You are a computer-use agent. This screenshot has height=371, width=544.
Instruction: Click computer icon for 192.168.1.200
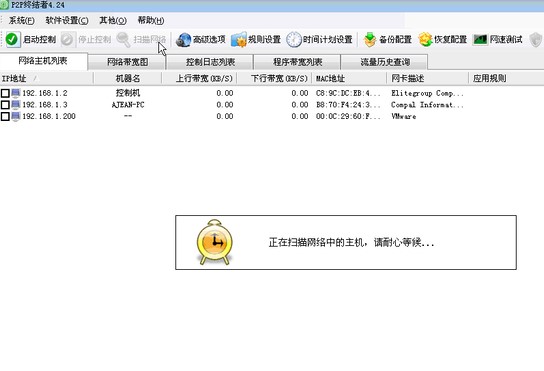point(16,116)
